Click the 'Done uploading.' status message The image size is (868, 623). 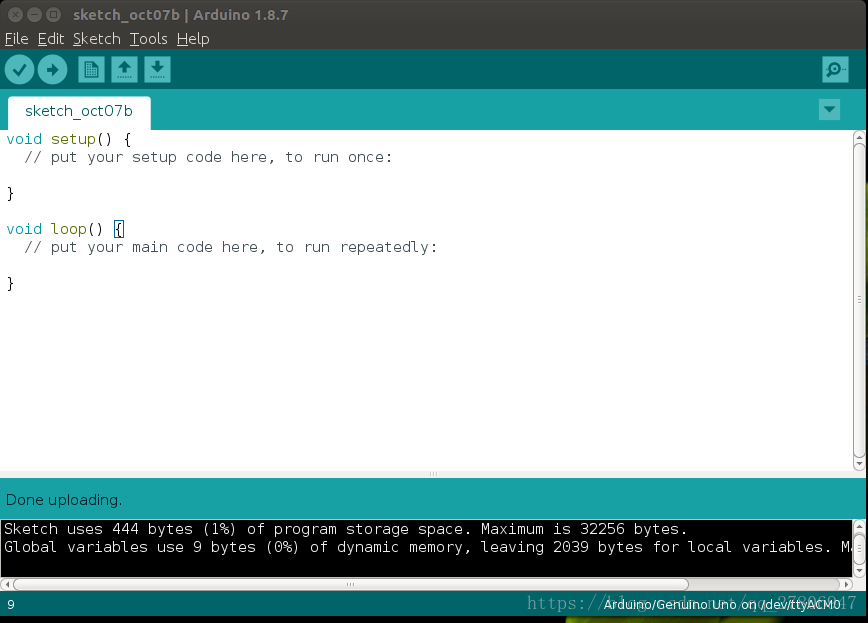(x=64, y=500)
